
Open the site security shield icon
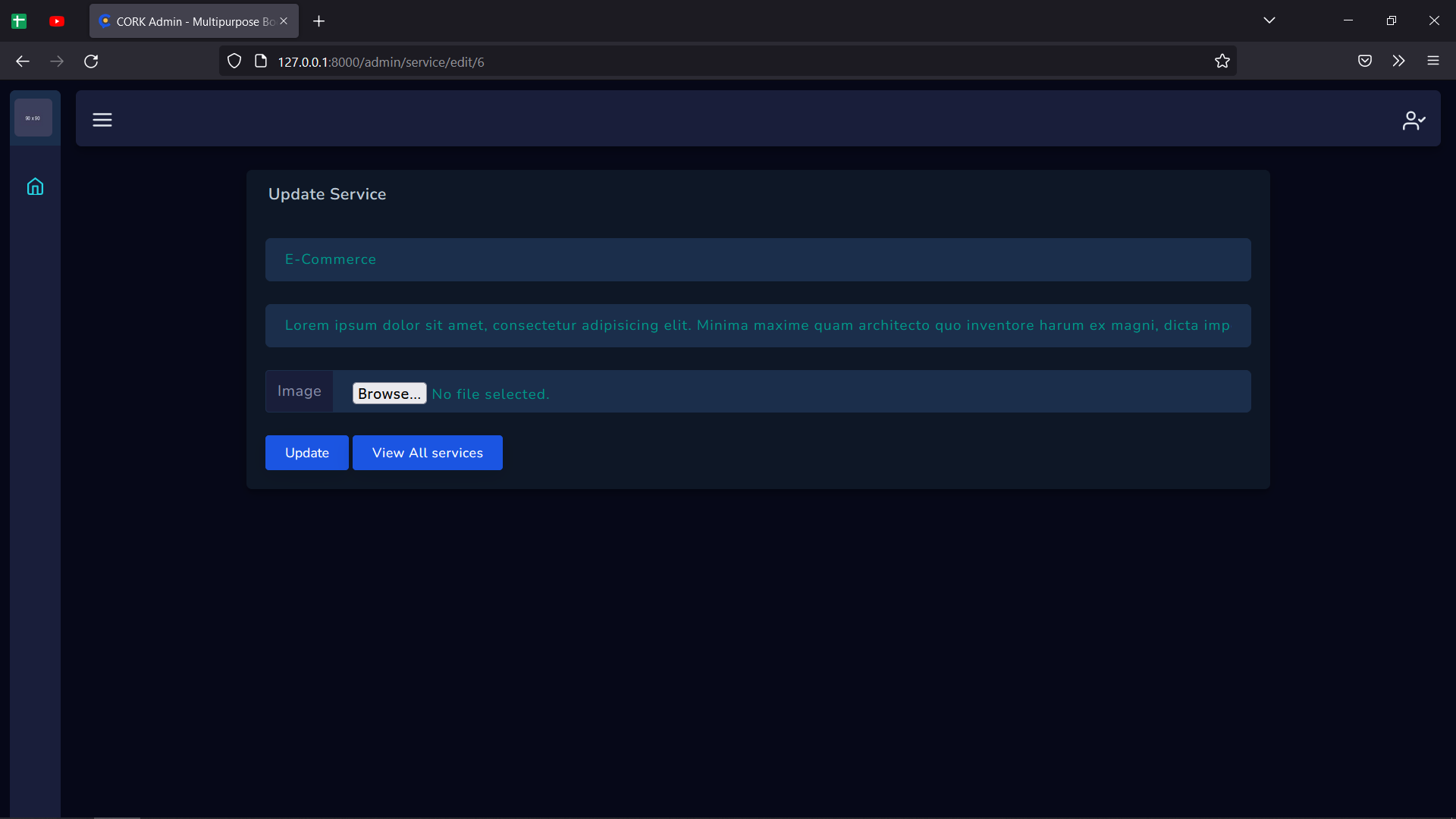[234, 61]
